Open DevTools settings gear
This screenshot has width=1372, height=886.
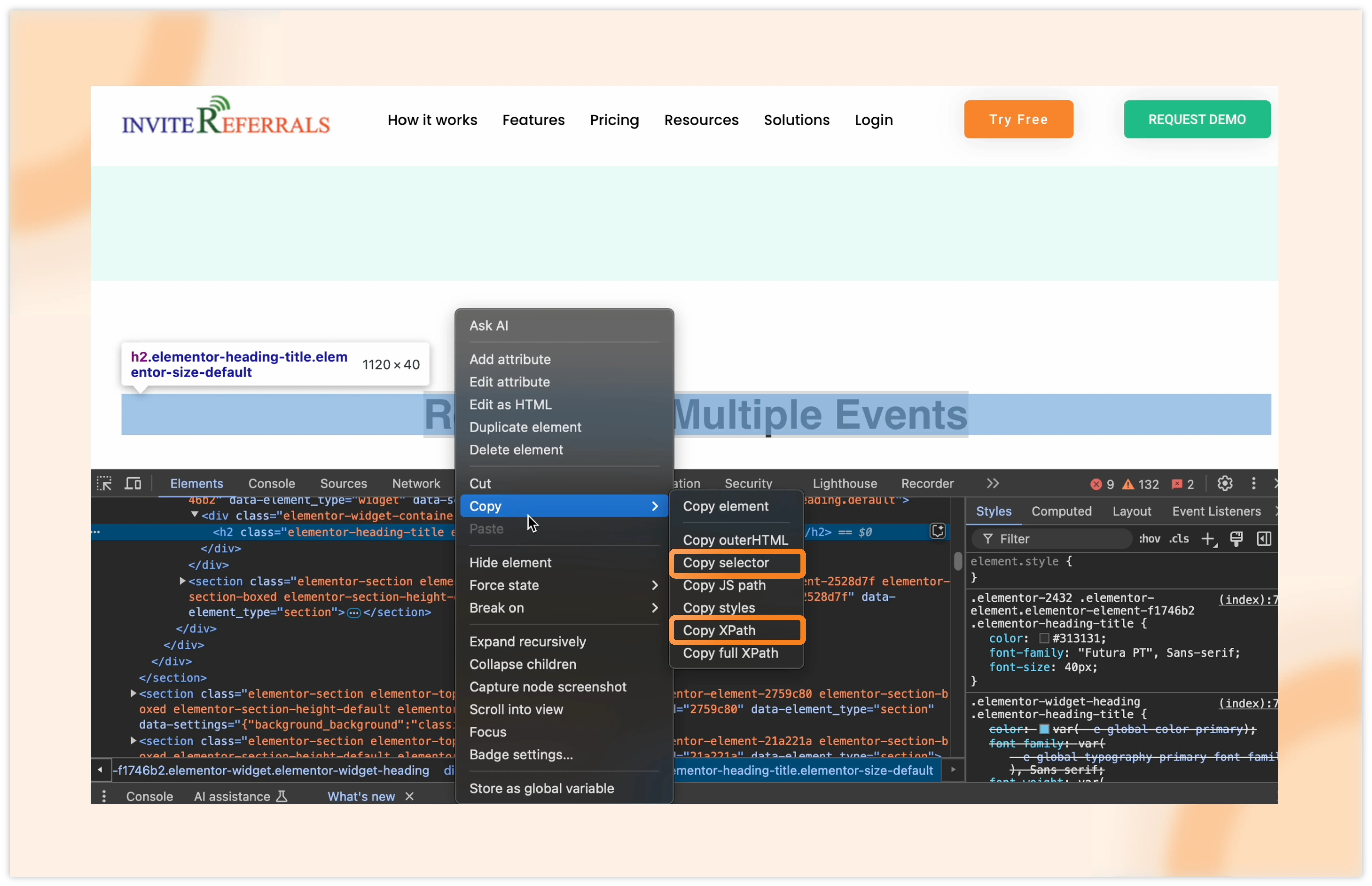[1225, 483]
